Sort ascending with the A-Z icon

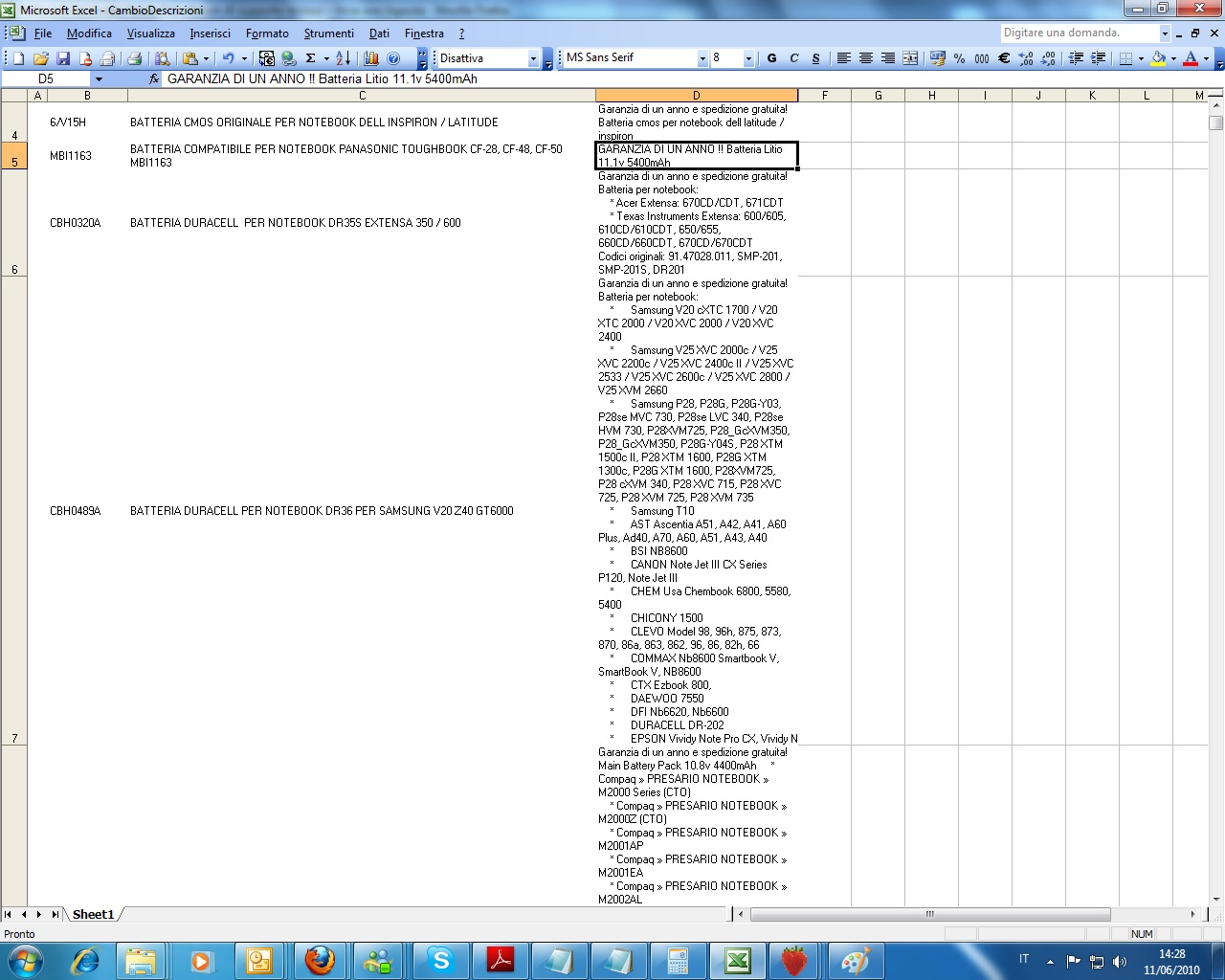(x=344, y=58)
